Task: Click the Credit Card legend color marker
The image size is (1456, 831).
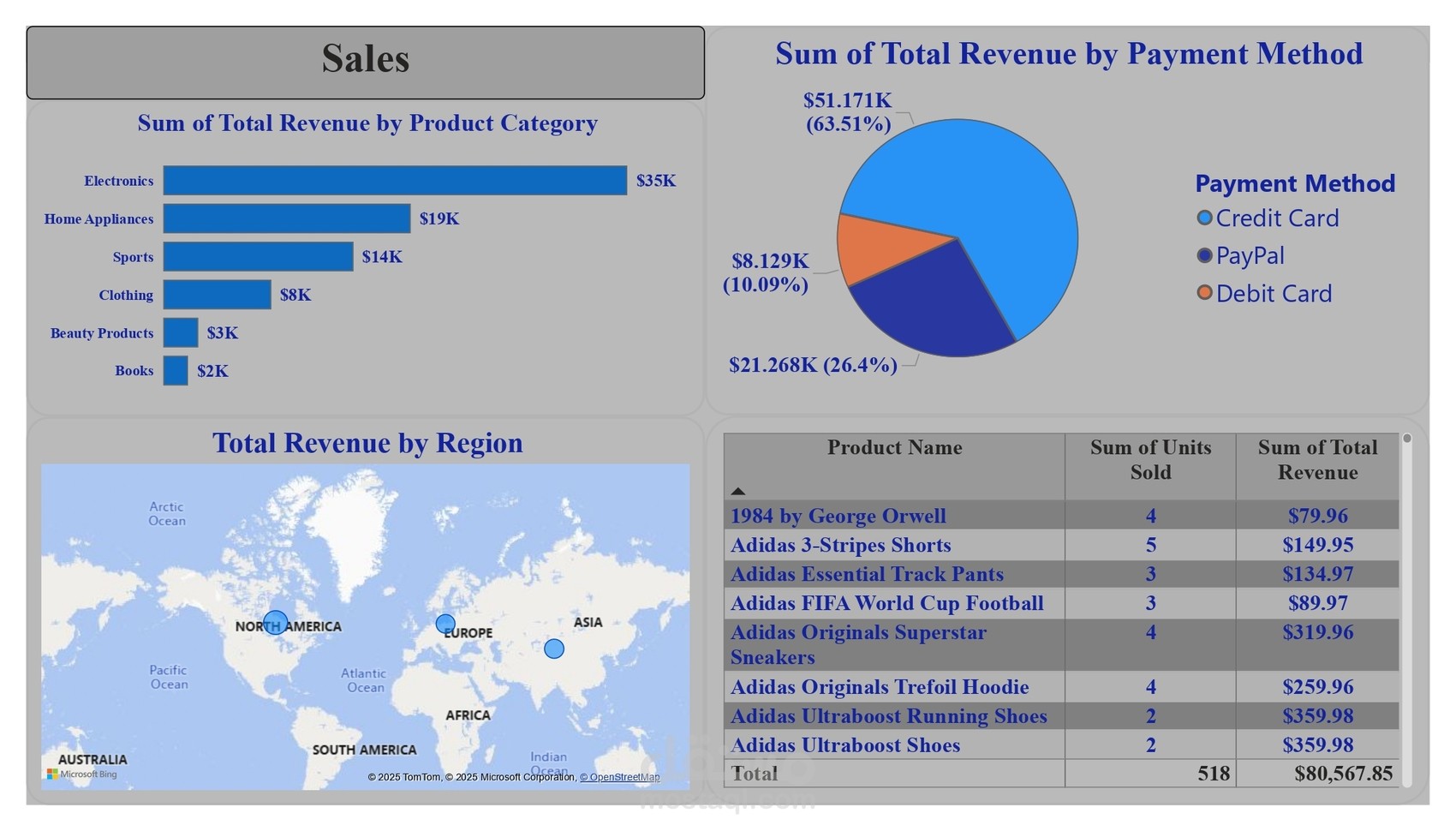Action: [x=1204, y=218]
